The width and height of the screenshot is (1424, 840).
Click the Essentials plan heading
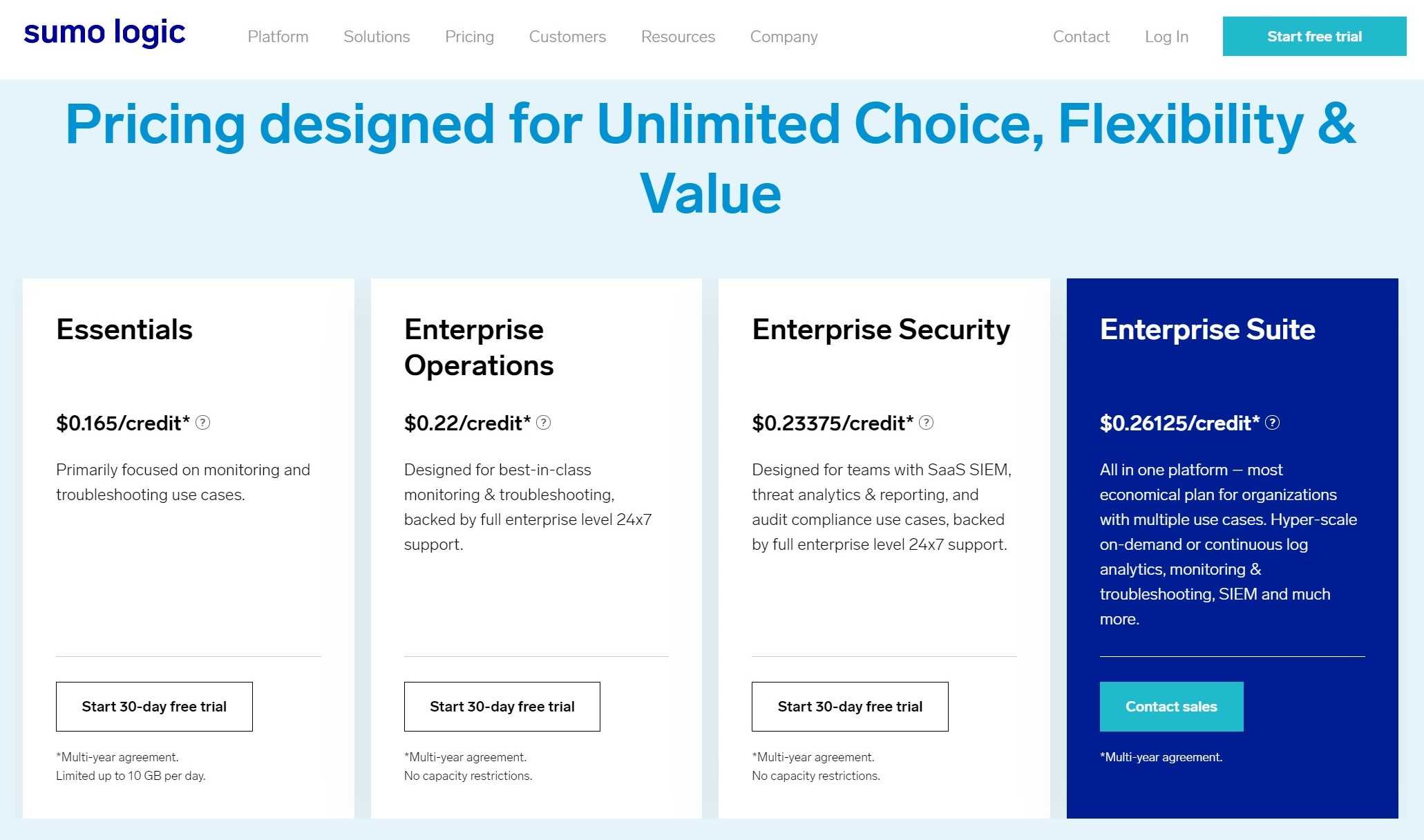(124, 330)
